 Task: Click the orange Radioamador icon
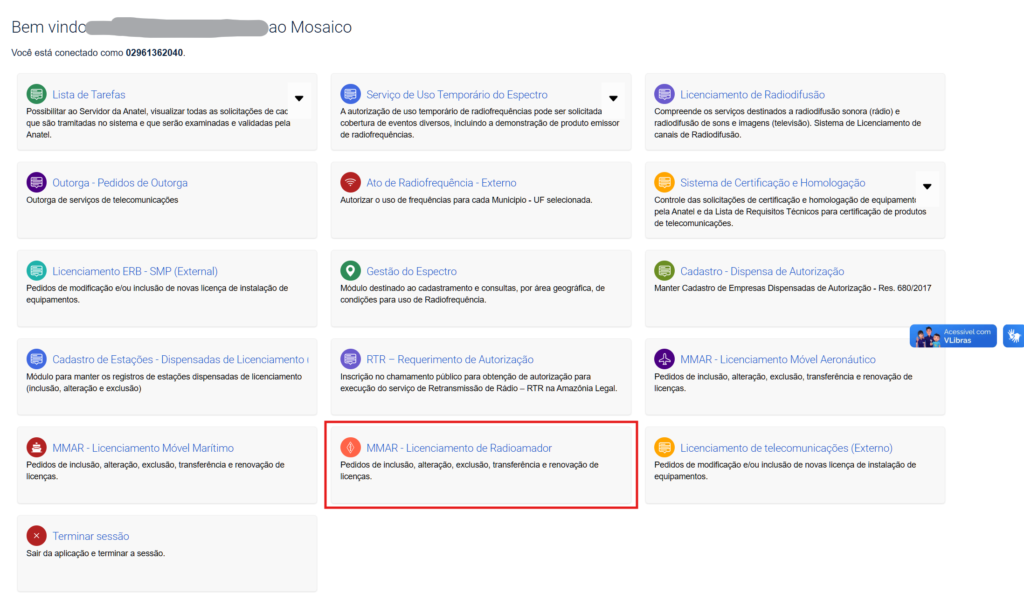[x=351, y=447]
